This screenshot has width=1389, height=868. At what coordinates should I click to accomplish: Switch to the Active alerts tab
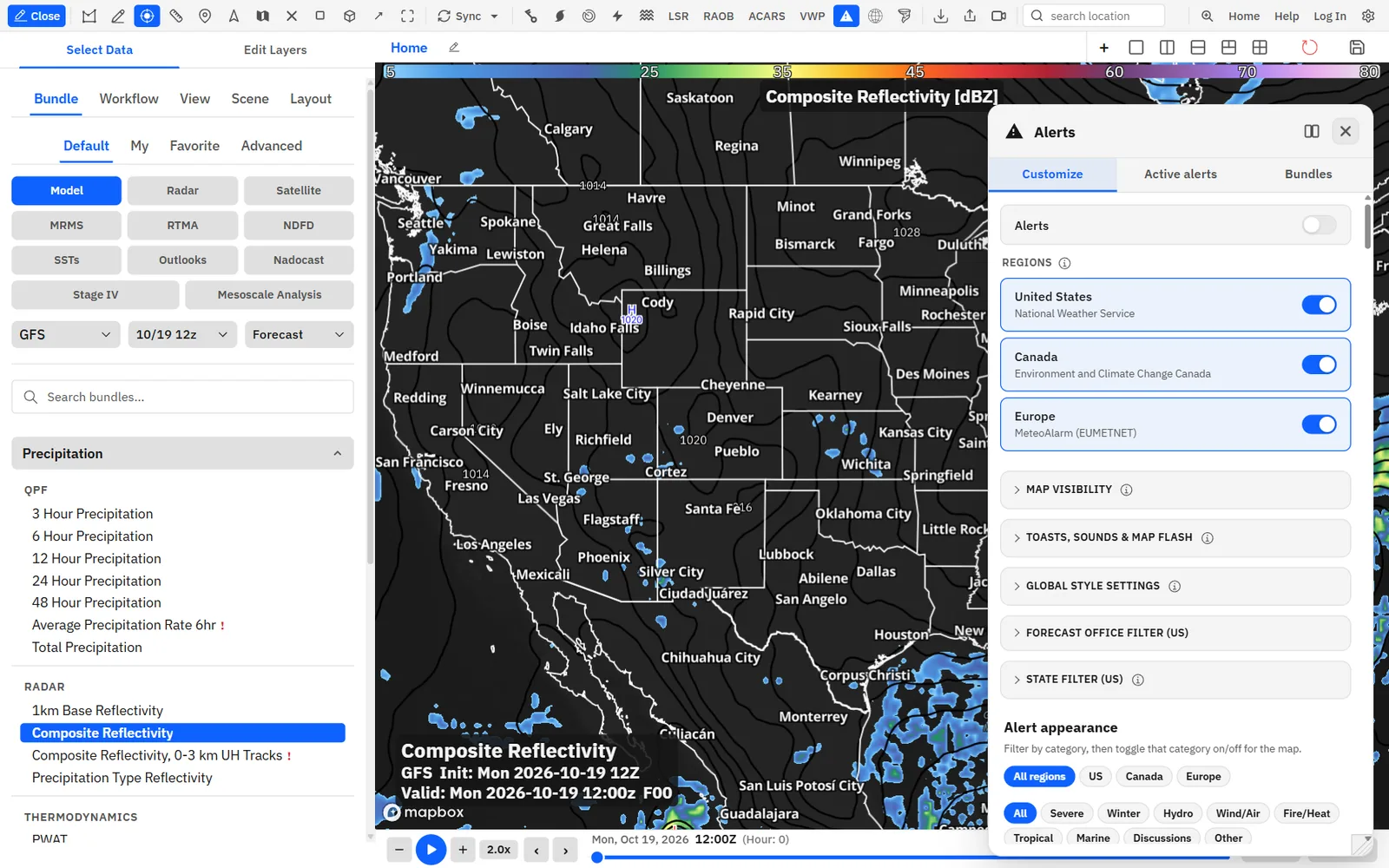coord(1180,174)
